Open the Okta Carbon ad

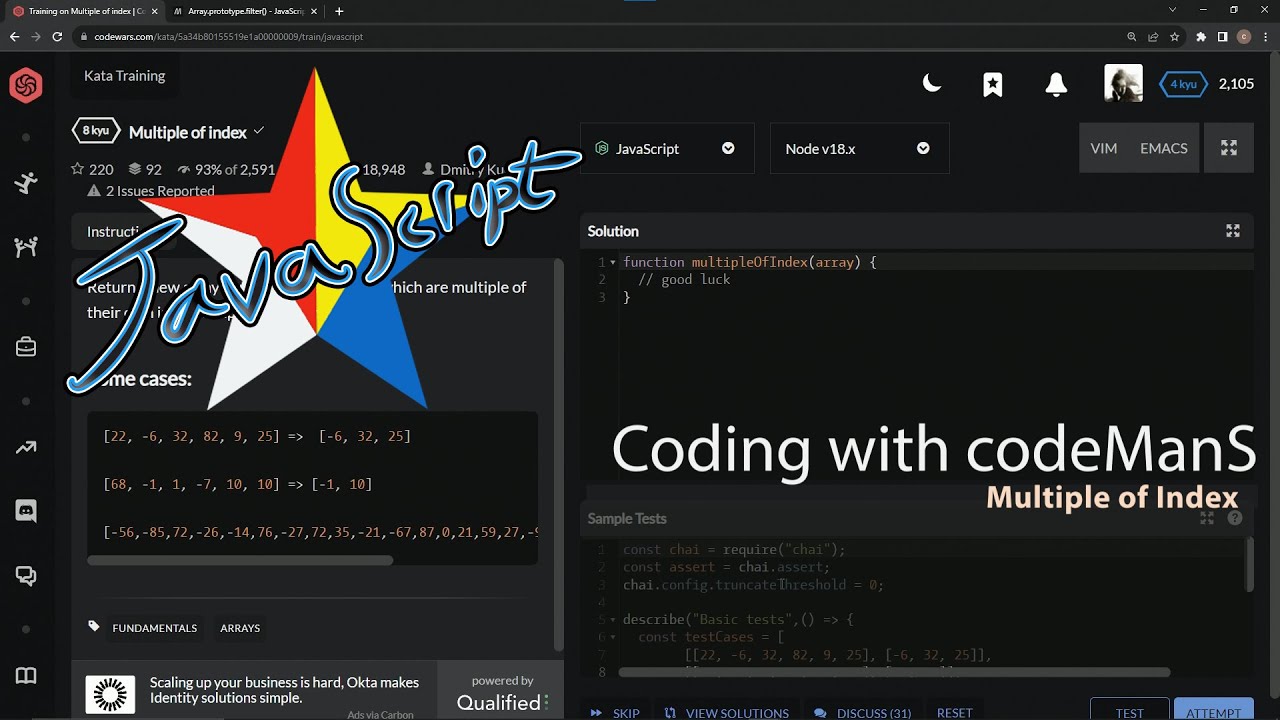coord(254,690)
